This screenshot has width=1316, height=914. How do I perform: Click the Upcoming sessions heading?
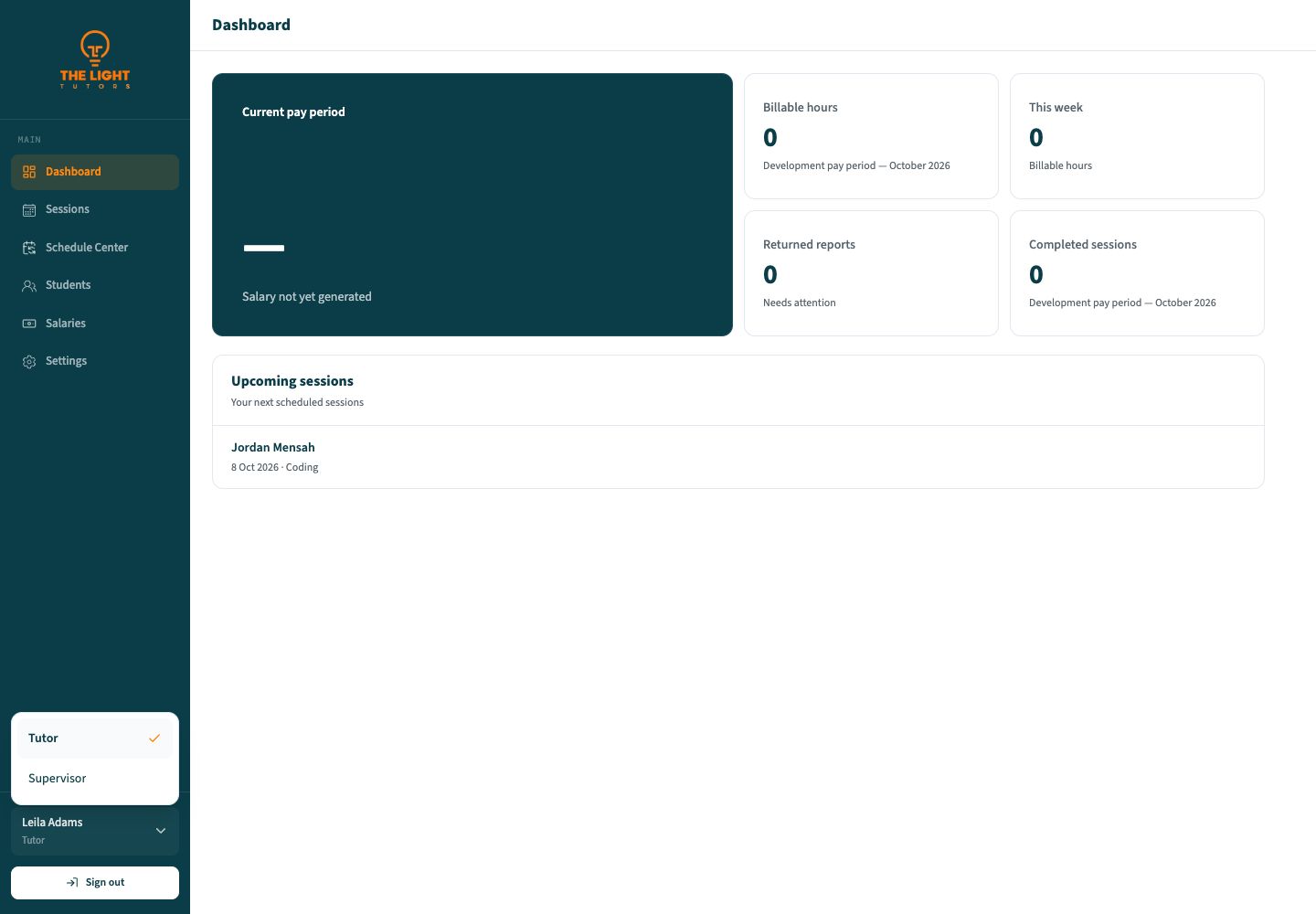[292, 381]
